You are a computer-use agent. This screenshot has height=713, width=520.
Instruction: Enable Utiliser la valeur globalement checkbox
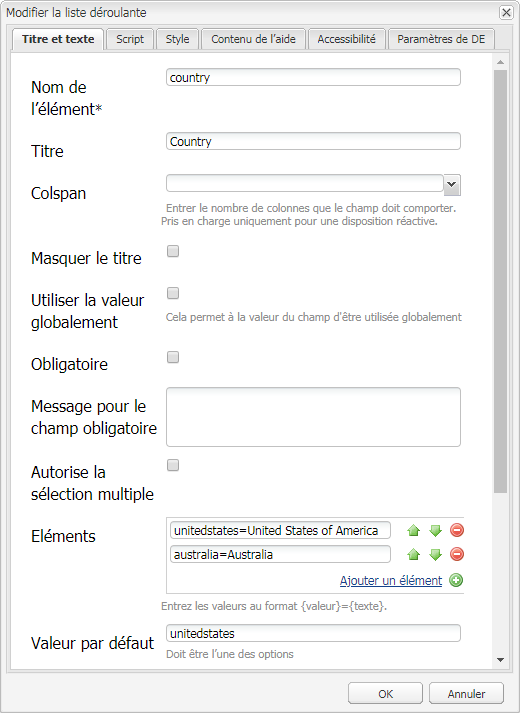173,293
